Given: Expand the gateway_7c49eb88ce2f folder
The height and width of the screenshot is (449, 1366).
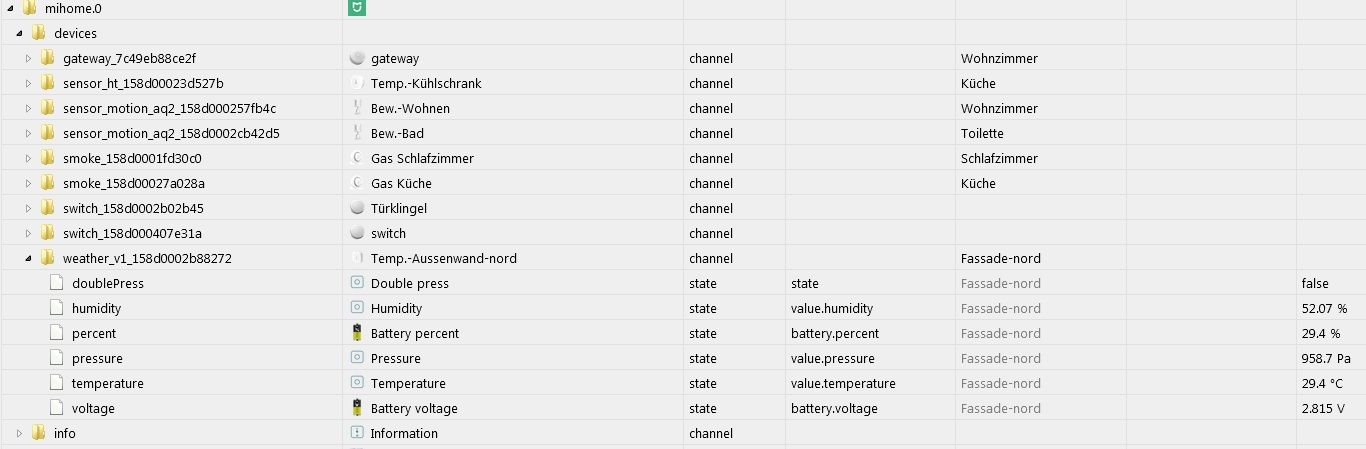Looking at the screenshot, I should [x=29, y=58].
